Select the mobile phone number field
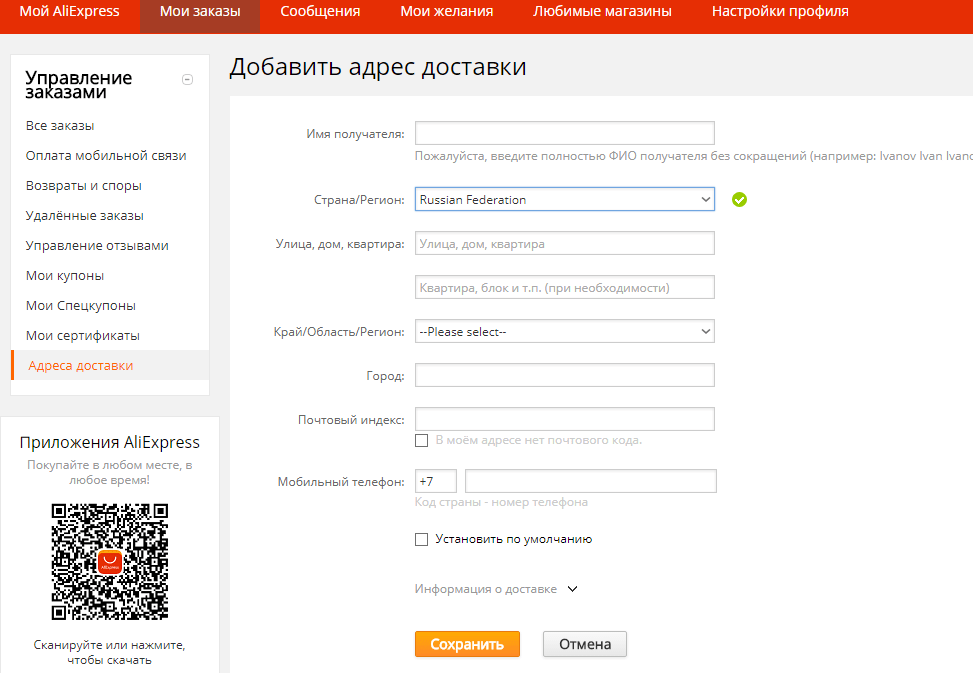 tap(591, 481)
